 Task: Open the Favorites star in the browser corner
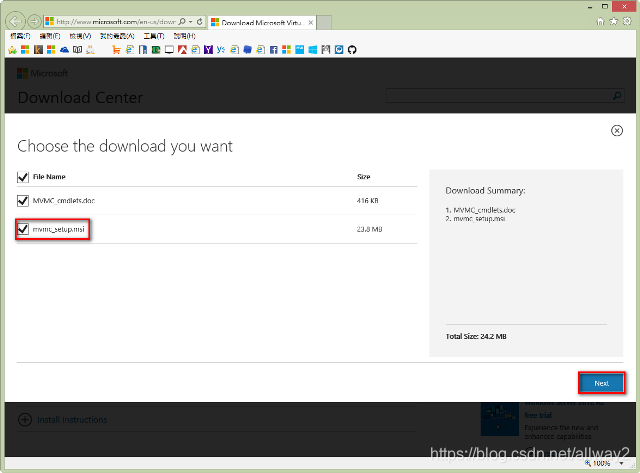(613, 21)
